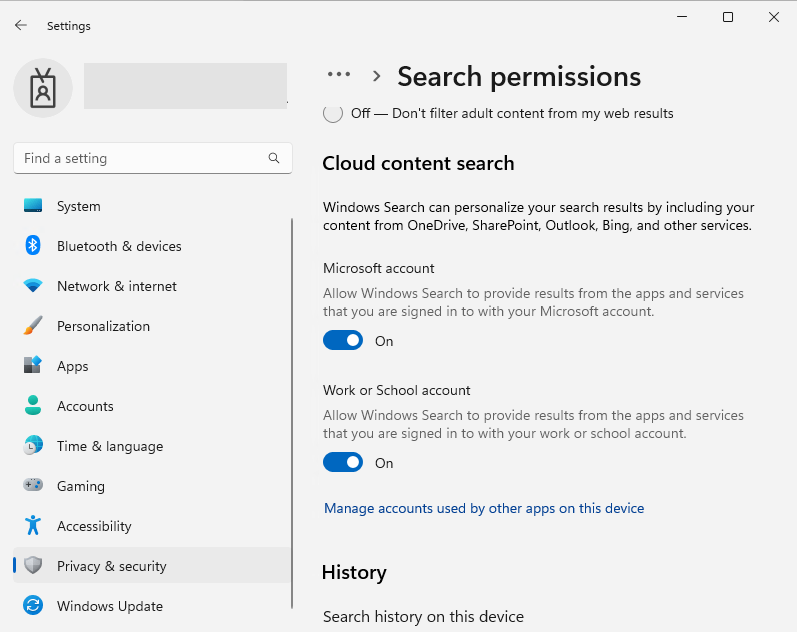This screenshot has height=632, width=797.
Task: Click the Bluetooth icon in sidebar
Action: (33, 246)
